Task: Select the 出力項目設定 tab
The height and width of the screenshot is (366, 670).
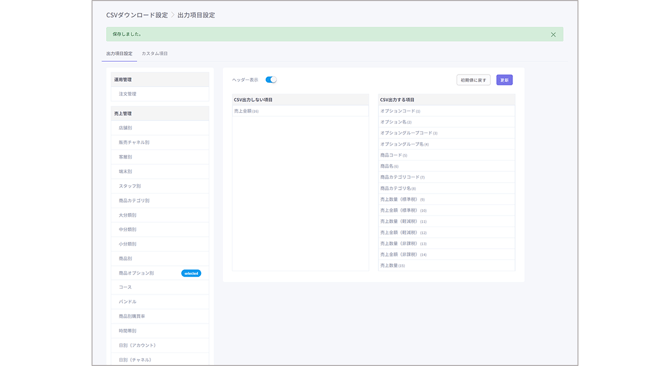Action: pos(119,54)
